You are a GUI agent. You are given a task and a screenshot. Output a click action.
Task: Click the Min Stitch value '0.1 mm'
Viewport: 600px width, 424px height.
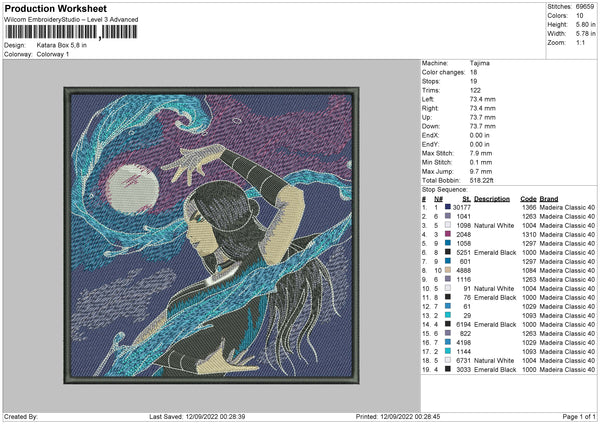pos(481,162)
